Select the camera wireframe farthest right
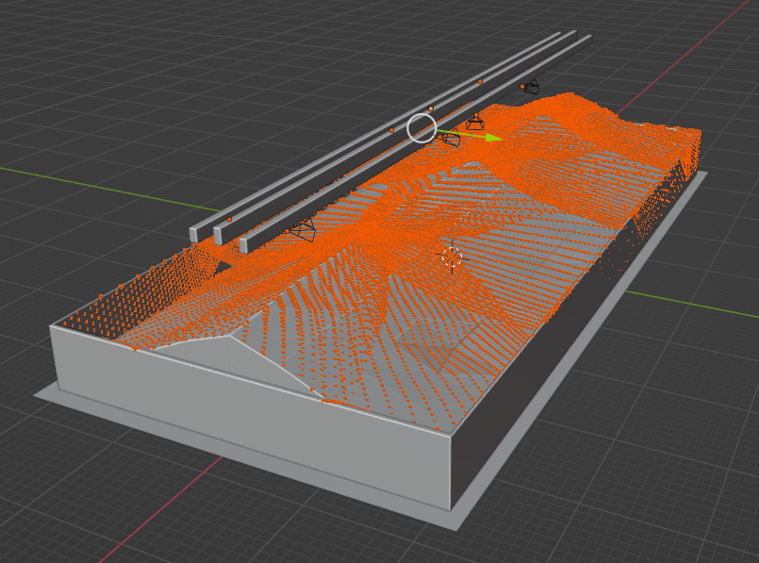Screen dimensions: 759x563 [x=531, y=88]
